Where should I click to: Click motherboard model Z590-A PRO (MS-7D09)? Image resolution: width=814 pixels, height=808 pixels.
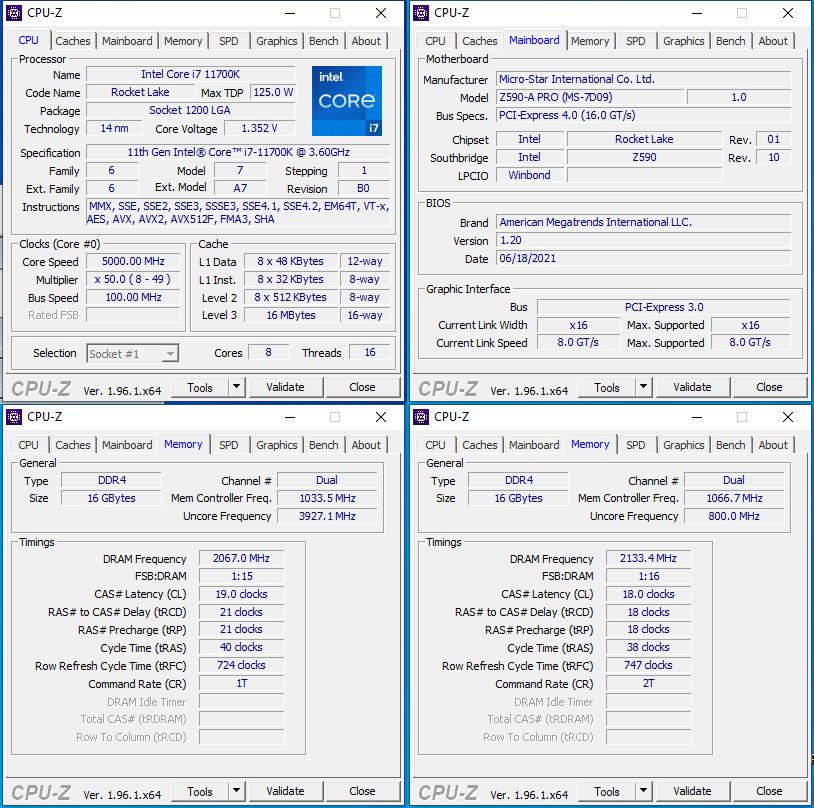point(590,97)
